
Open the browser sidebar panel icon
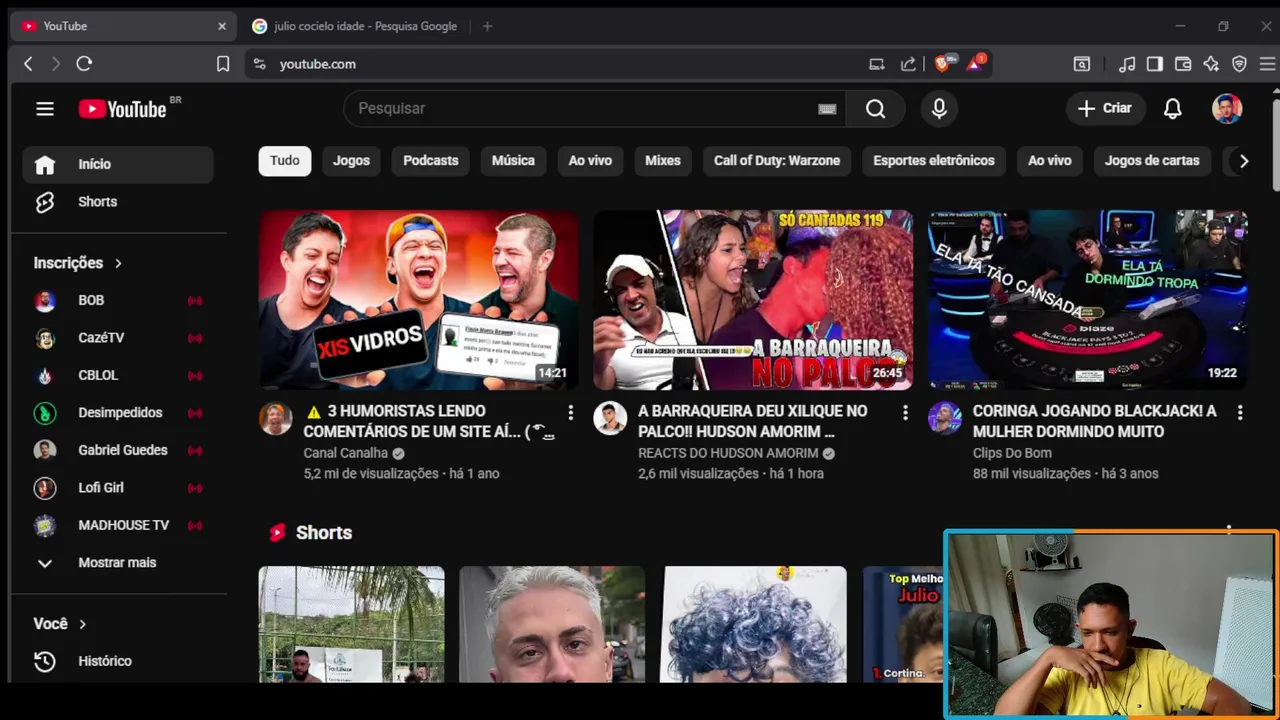pos(1155,64)
